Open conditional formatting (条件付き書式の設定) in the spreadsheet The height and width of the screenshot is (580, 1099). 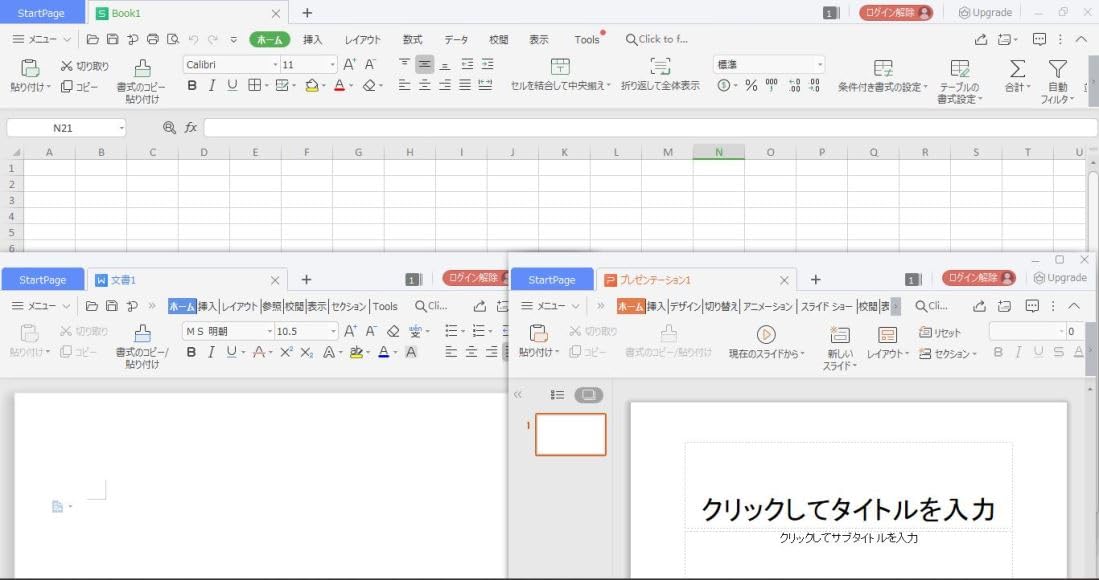(882, 69)
